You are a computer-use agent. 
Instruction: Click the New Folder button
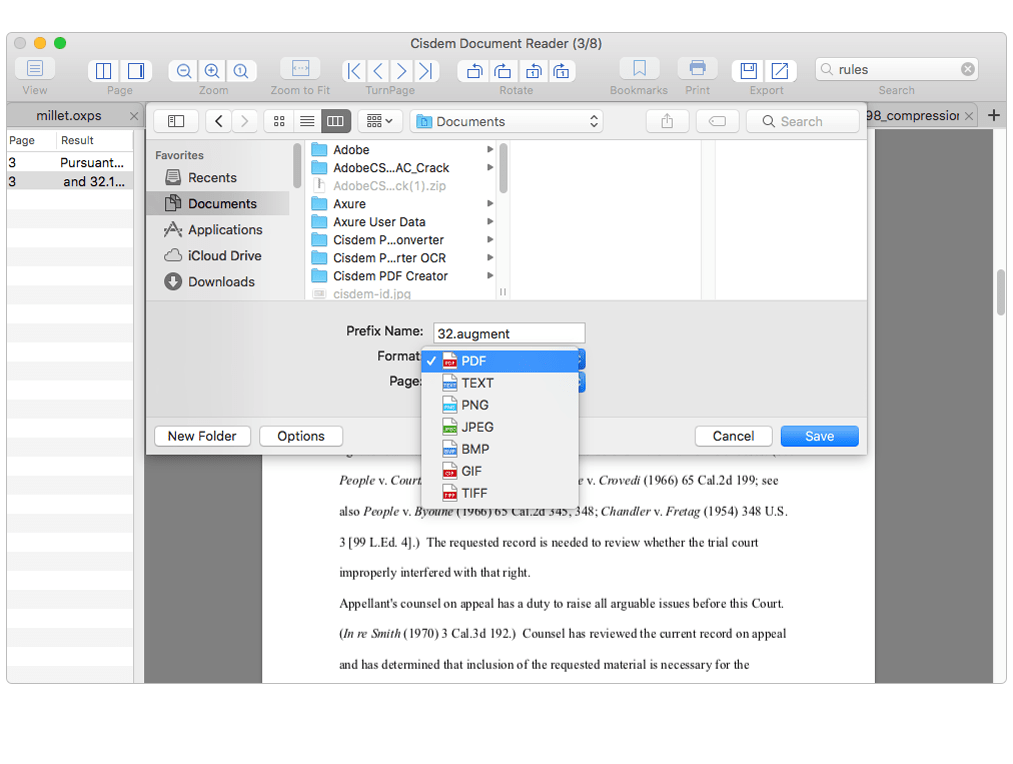(x=202, y=436)
